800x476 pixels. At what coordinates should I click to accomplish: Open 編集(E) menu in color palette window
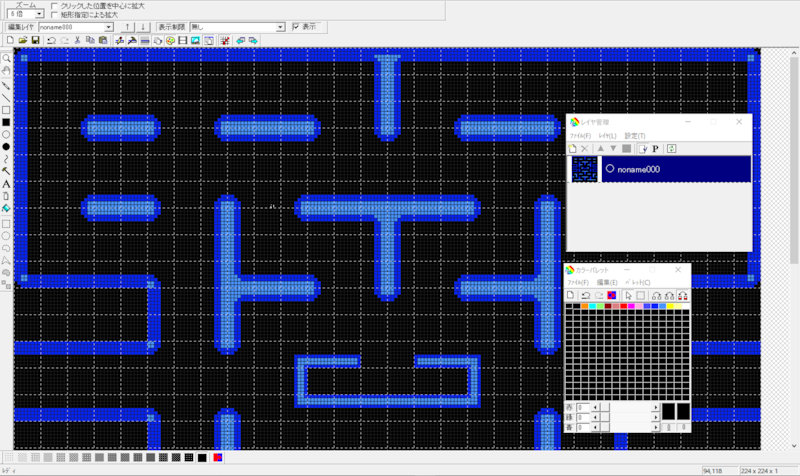tap(607, 283)
